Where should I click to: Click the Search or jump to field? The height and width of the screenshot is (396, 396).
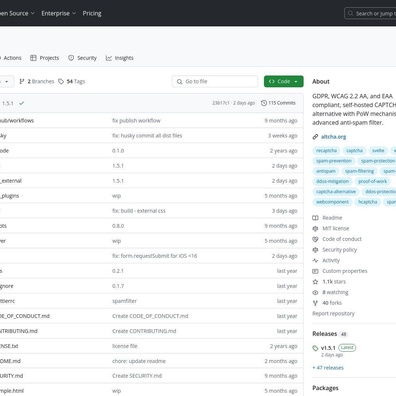pos(370,13)
